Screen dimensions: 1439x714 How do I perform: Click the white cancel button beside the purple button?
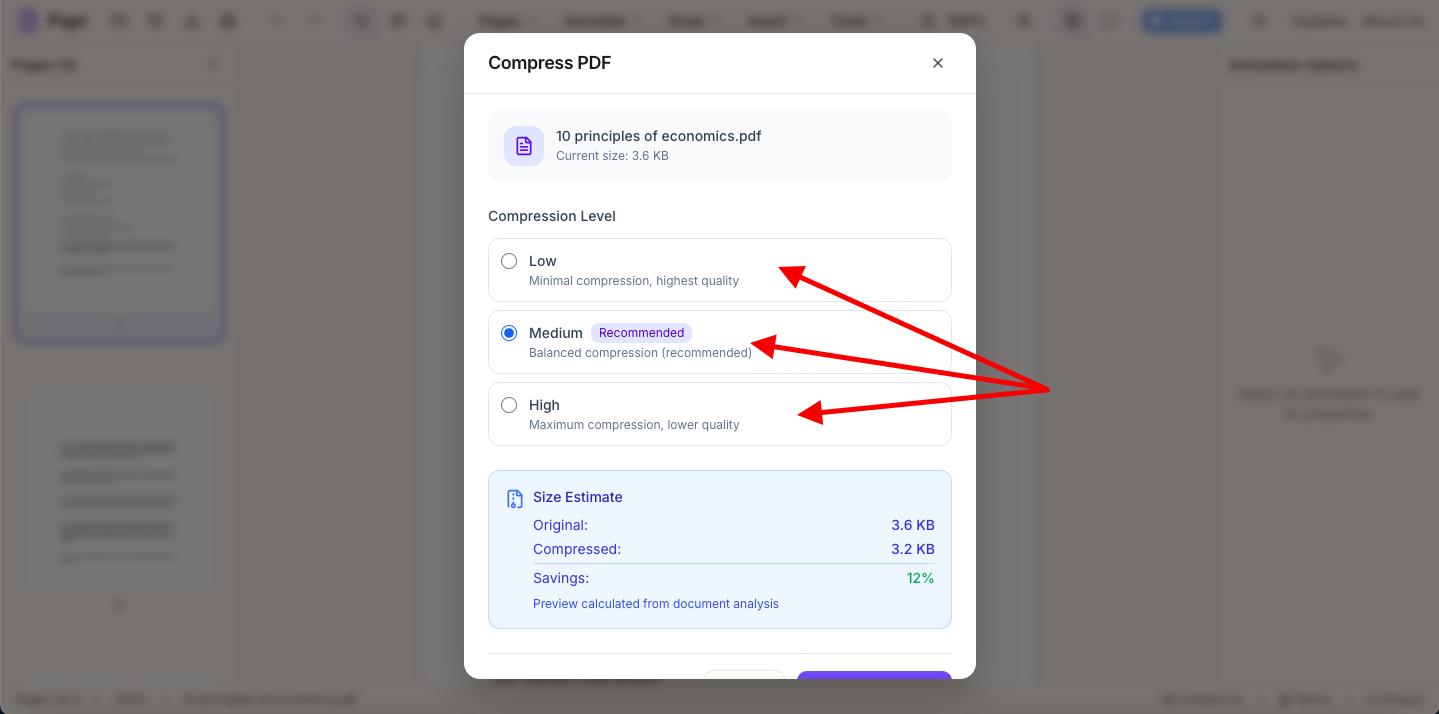[744, 675]
